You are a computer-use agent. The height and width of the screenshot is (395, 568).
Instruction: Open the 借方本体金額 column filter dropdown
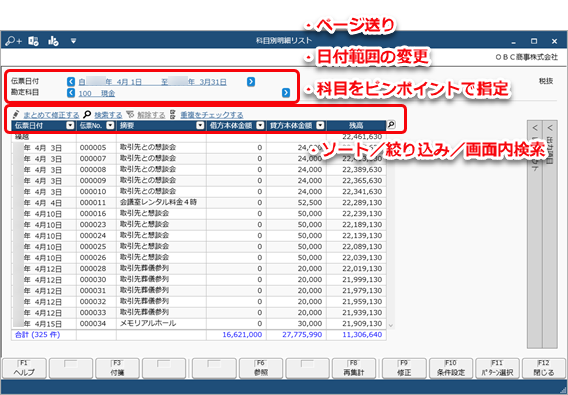260,125
